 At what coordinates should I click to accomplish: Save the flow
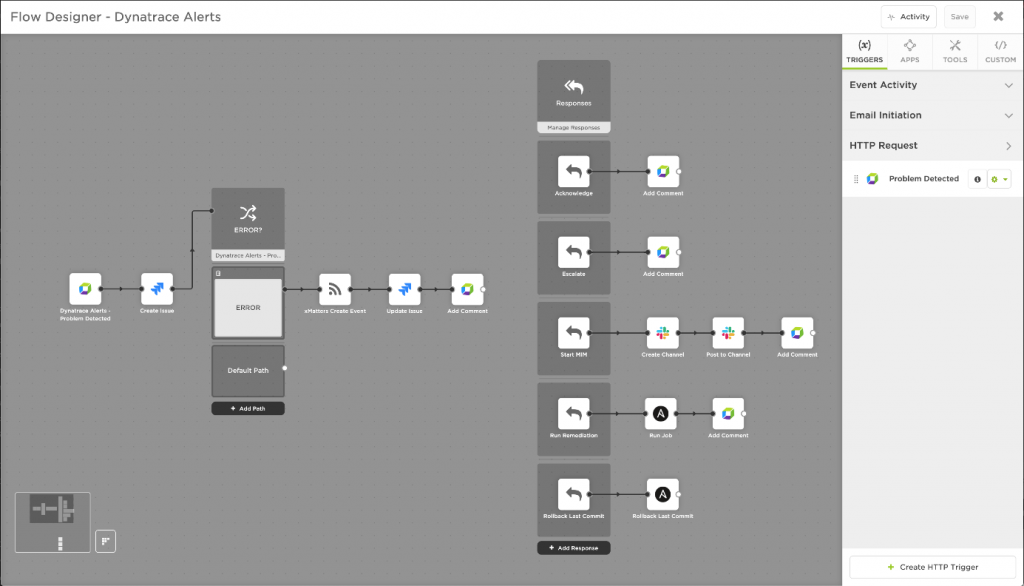(x=959, y=17)
